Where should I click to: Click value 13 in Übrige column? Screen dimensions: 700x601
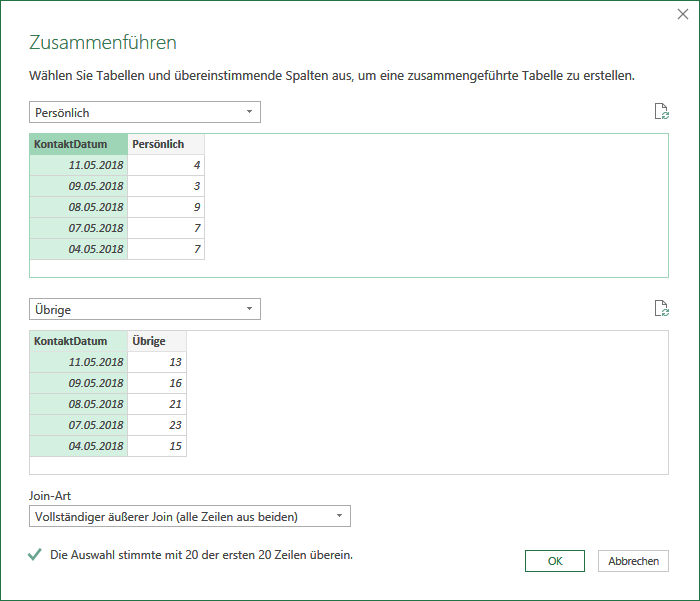[157, 362]
